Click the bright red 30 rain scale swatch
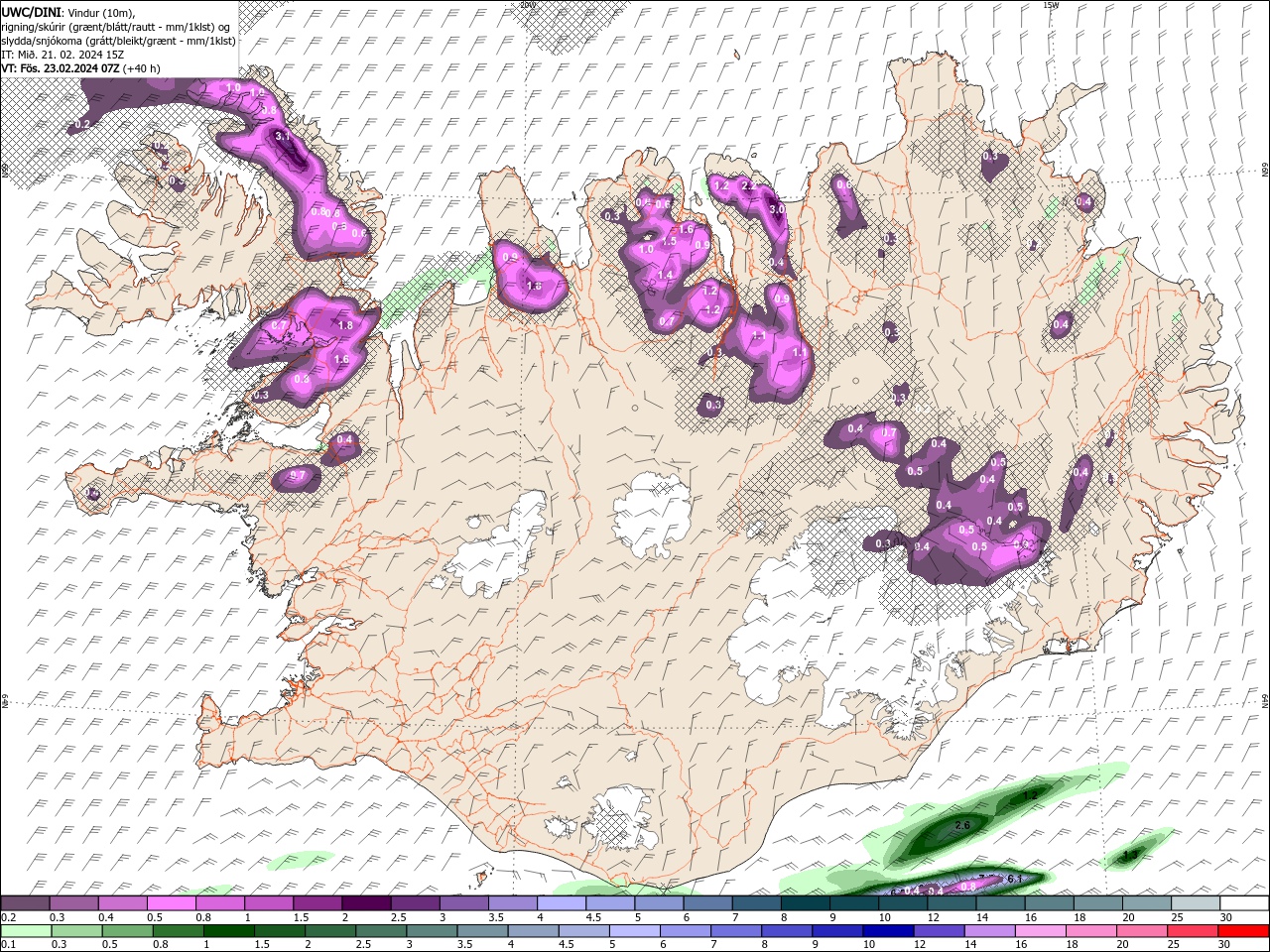 tap(1244, 931)
